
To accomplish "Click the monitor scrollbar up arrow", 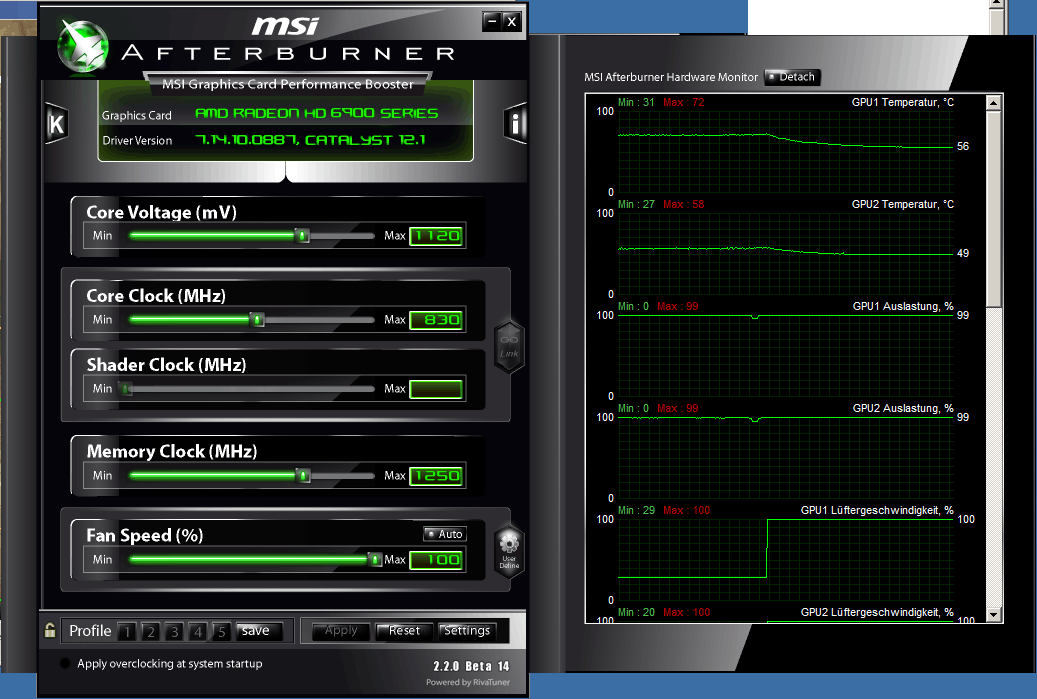I will 993,103.
